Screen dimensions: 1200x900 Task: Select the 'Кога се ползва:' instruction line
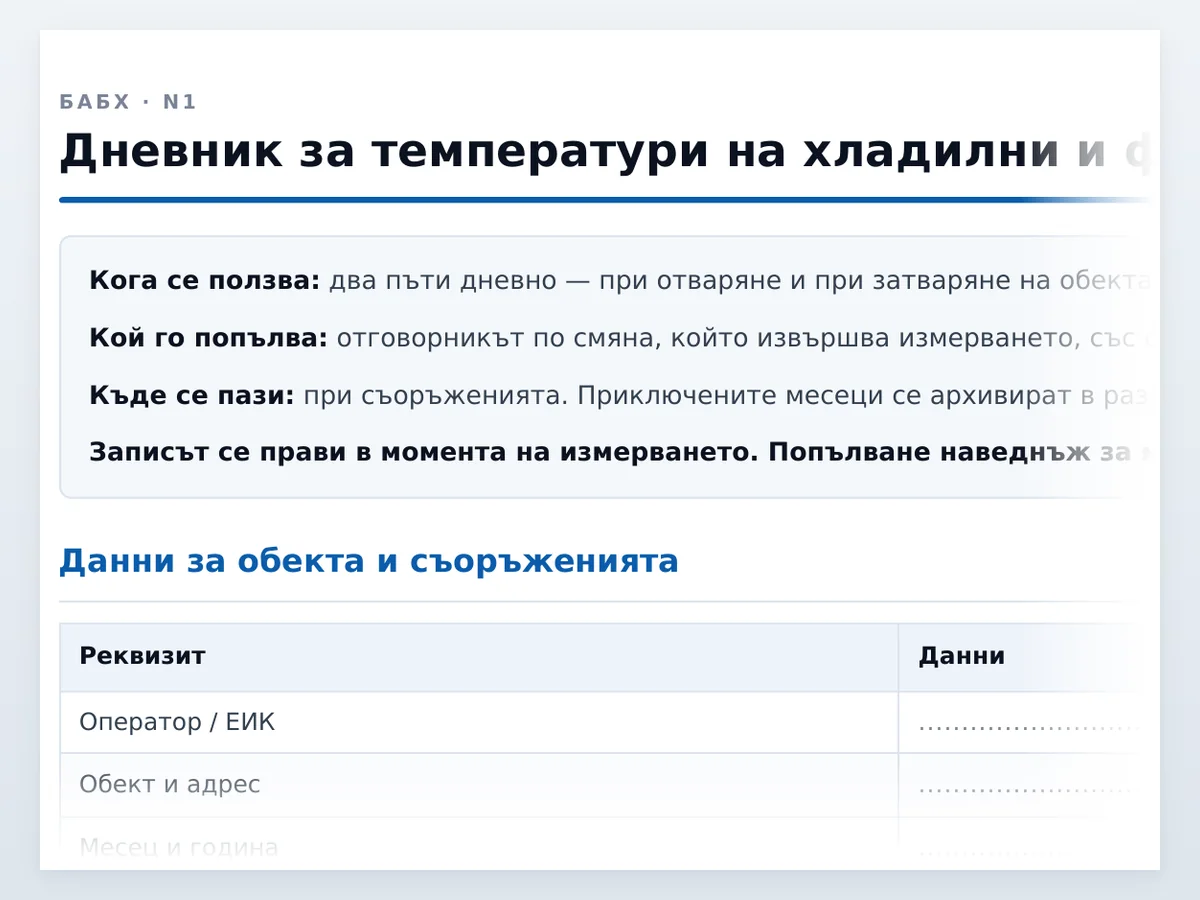click(x=618, y=280)
